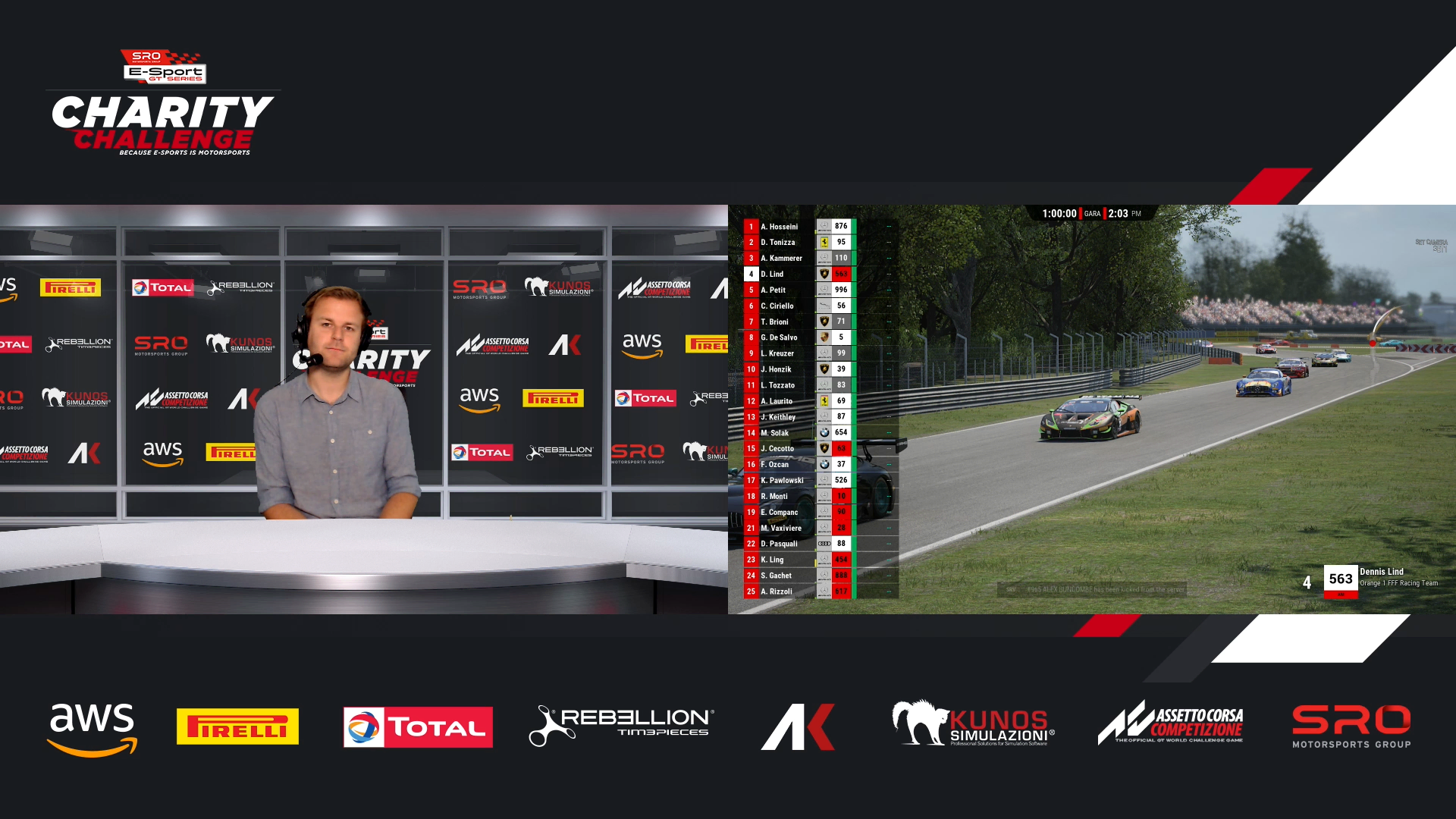Select the Mercedes-AMG logo next to A. Hosseini
Viewport: 1456px width, 819px height.
[x=825, y=227]
